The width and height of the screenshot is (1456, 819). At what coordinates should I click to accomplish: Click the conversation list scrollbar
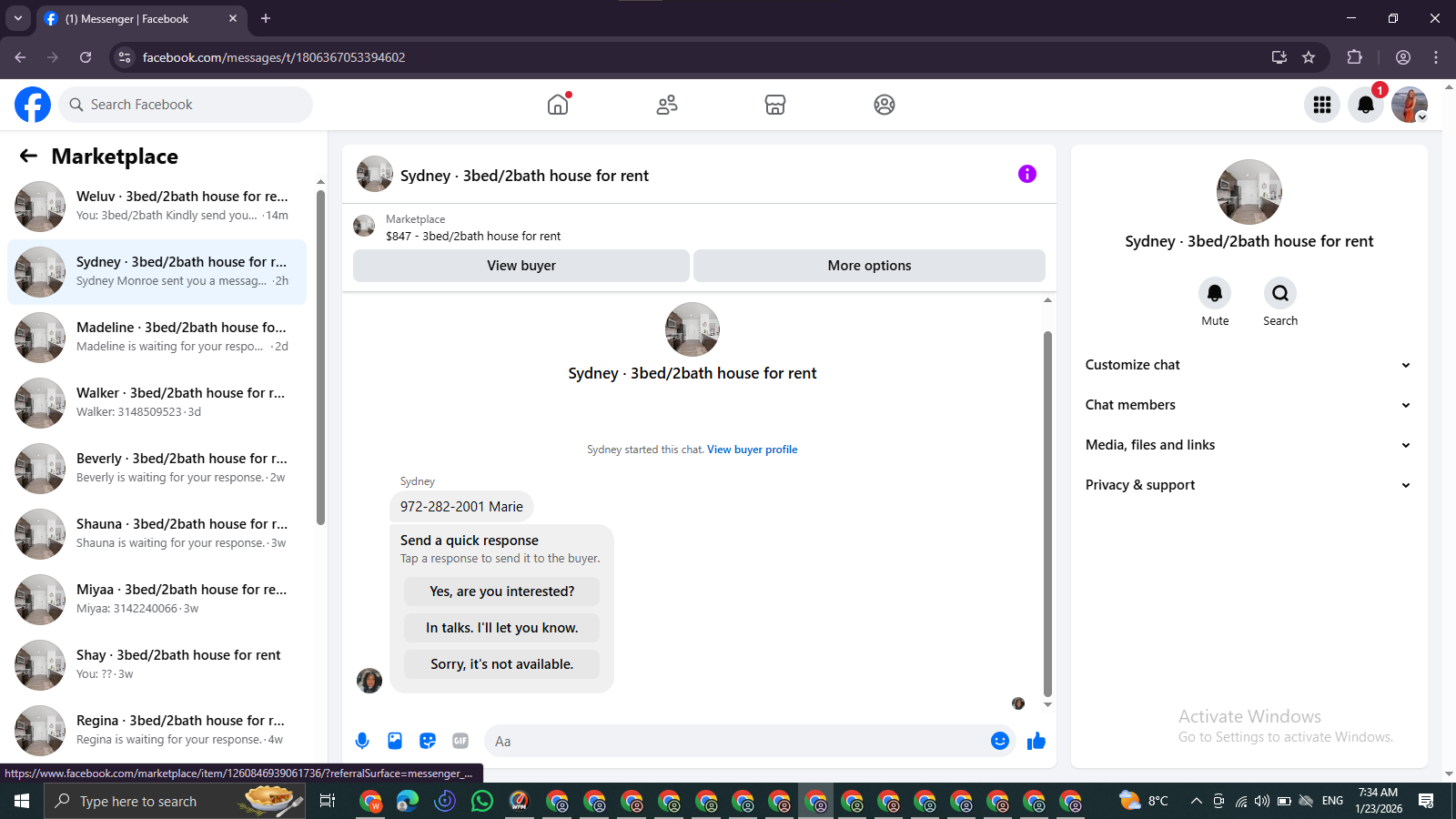pos(320,357)
